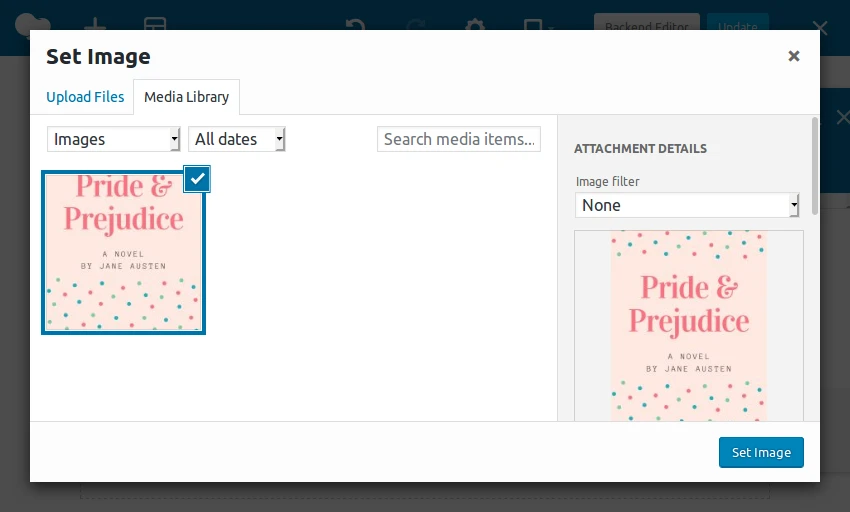Uncheck the selected image checkmark
This screenshot has width=850, height=512.
click(197, 179)
